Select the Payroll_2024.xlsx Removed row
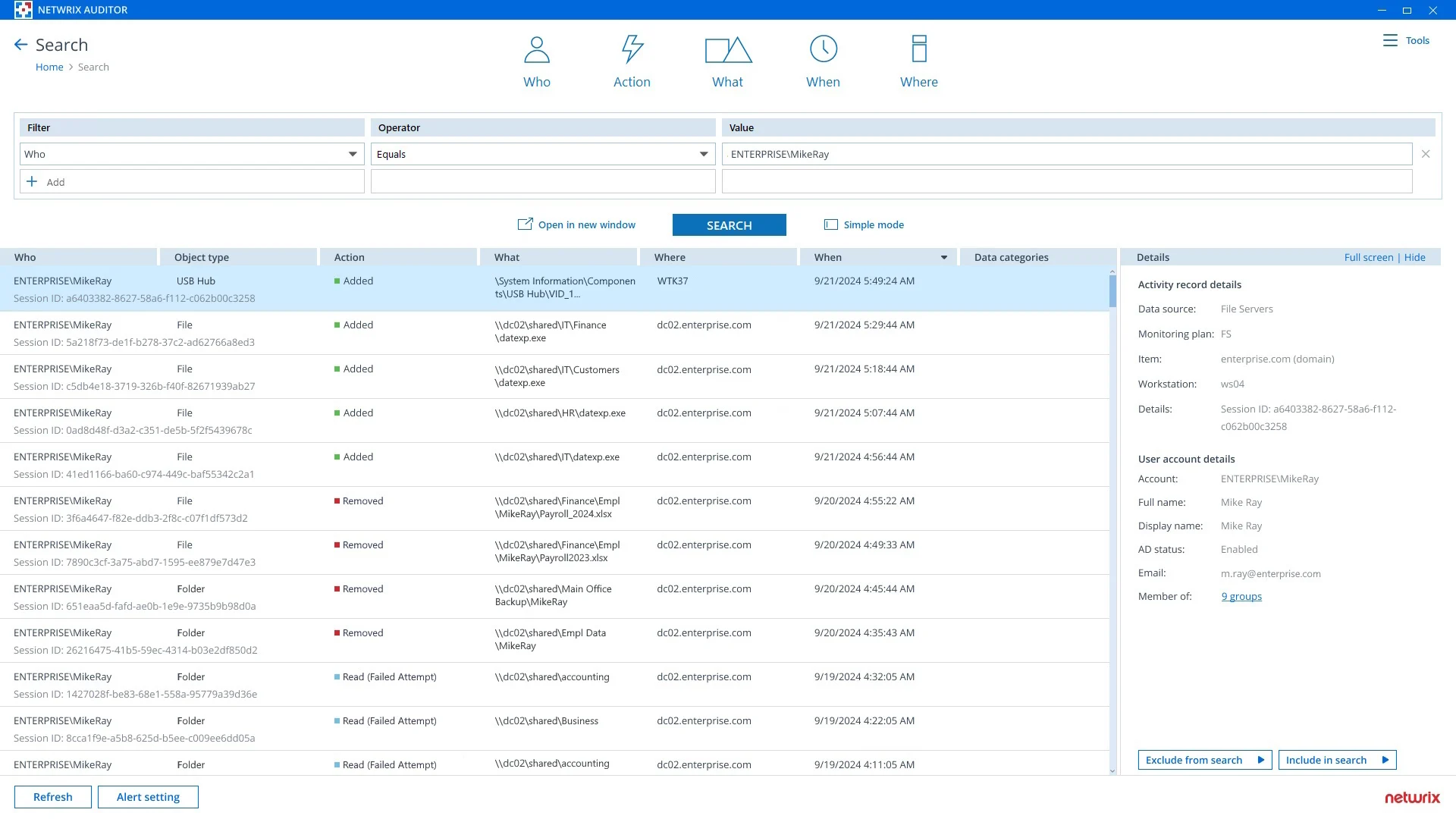 554,509
